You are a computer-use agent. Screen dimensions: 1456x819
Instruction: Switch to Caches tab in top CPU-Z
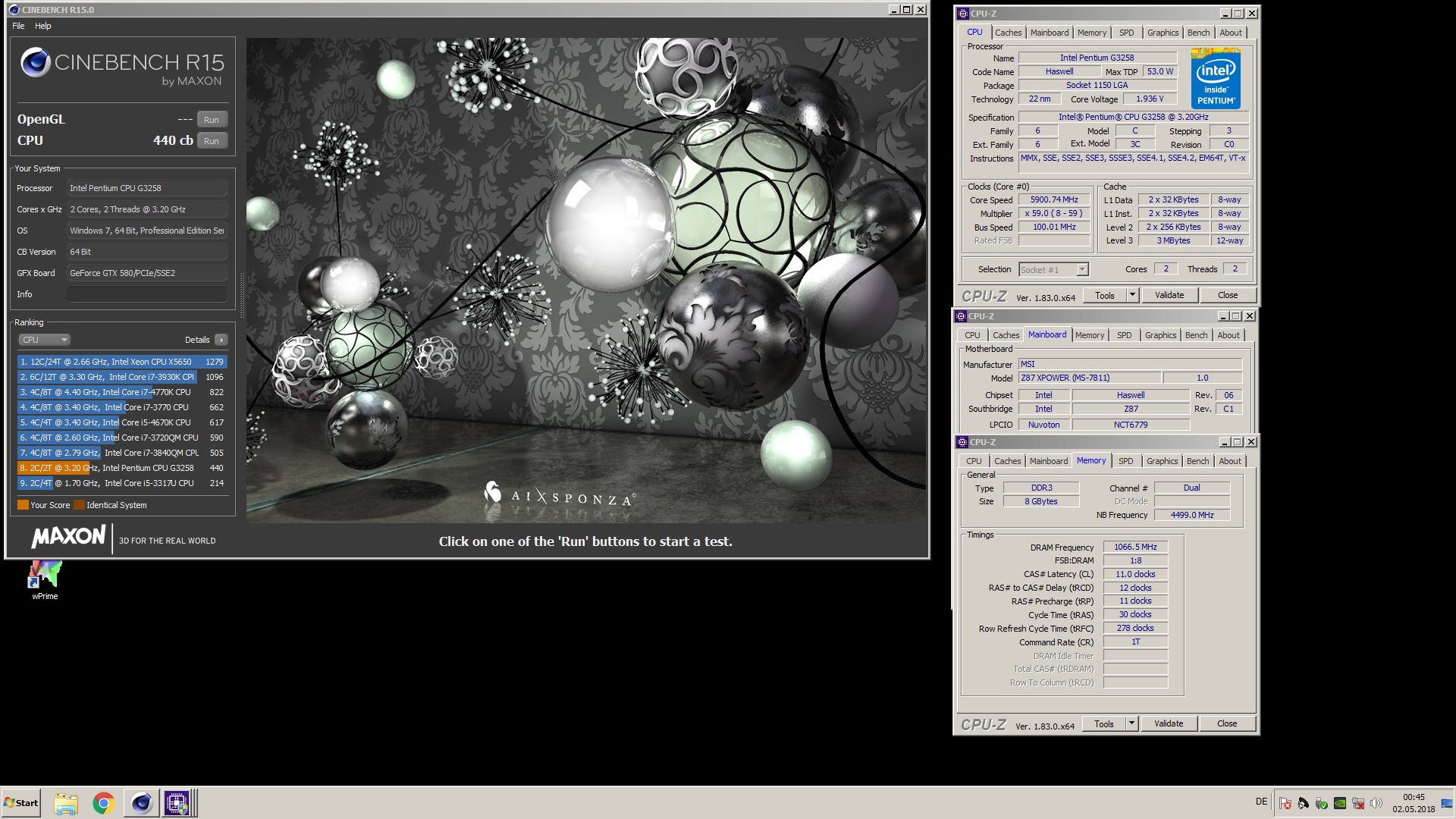tap(1008, 33)
